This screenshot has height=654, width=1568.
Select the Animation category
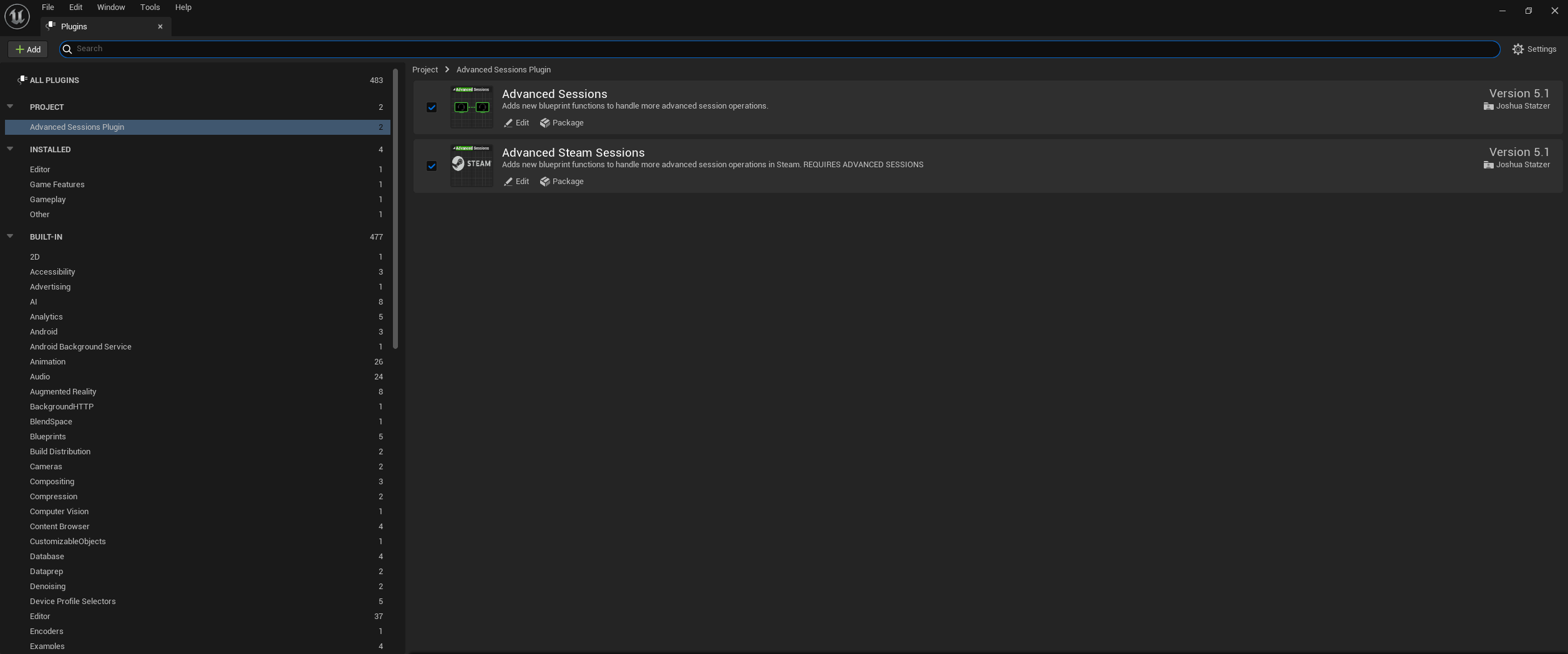[198, 362]
